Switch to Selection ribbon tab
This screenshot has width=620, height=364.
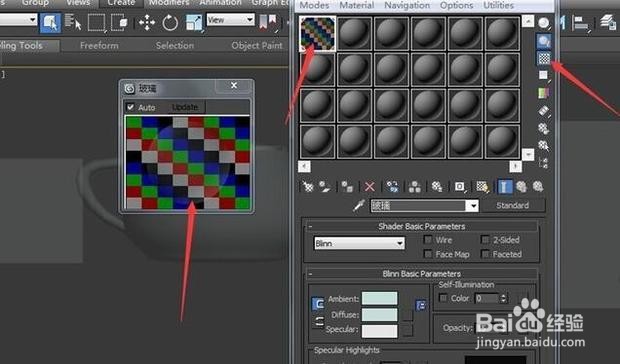pos(175,46)
